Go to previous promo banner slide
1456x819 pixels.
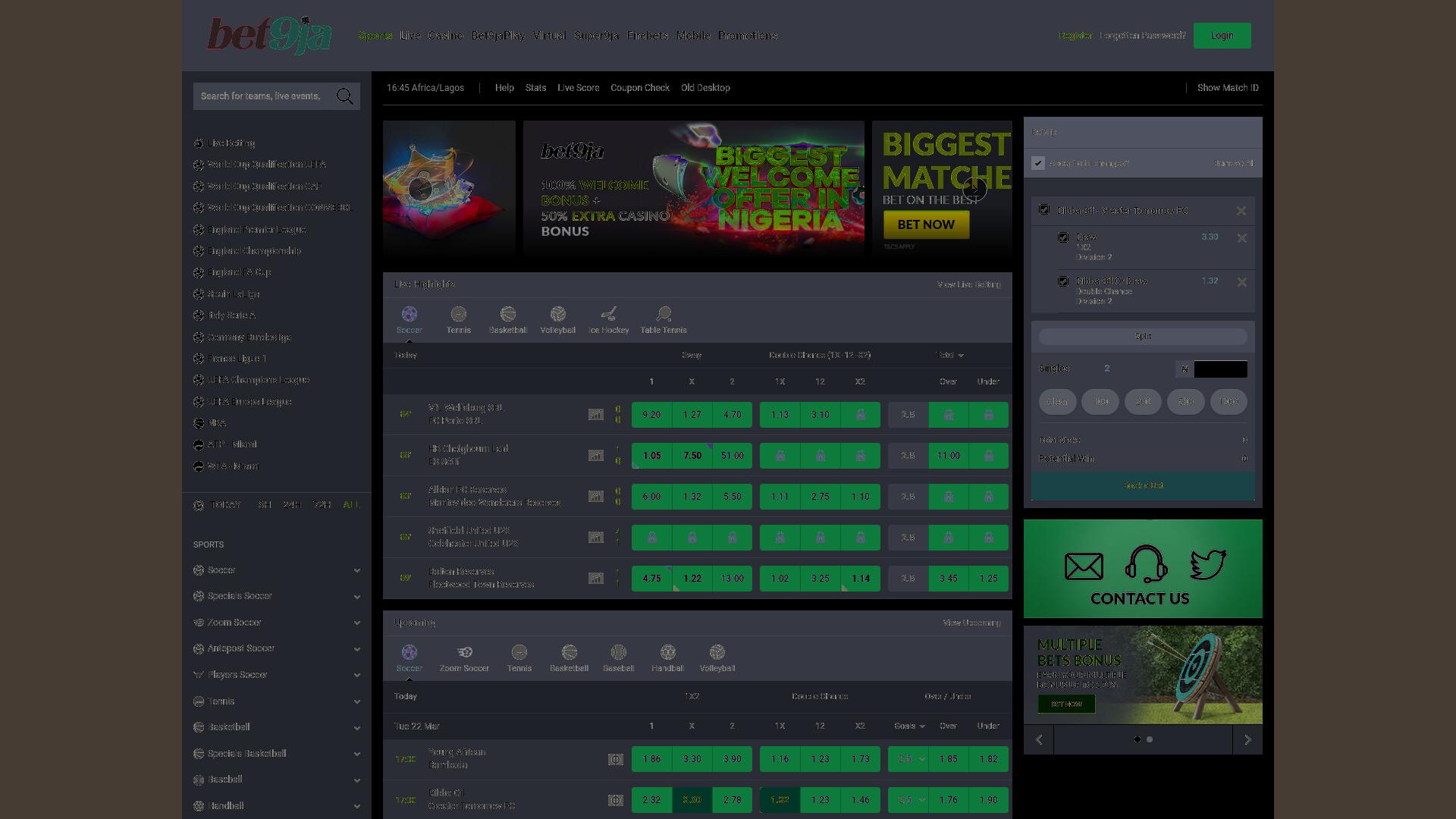419,189
